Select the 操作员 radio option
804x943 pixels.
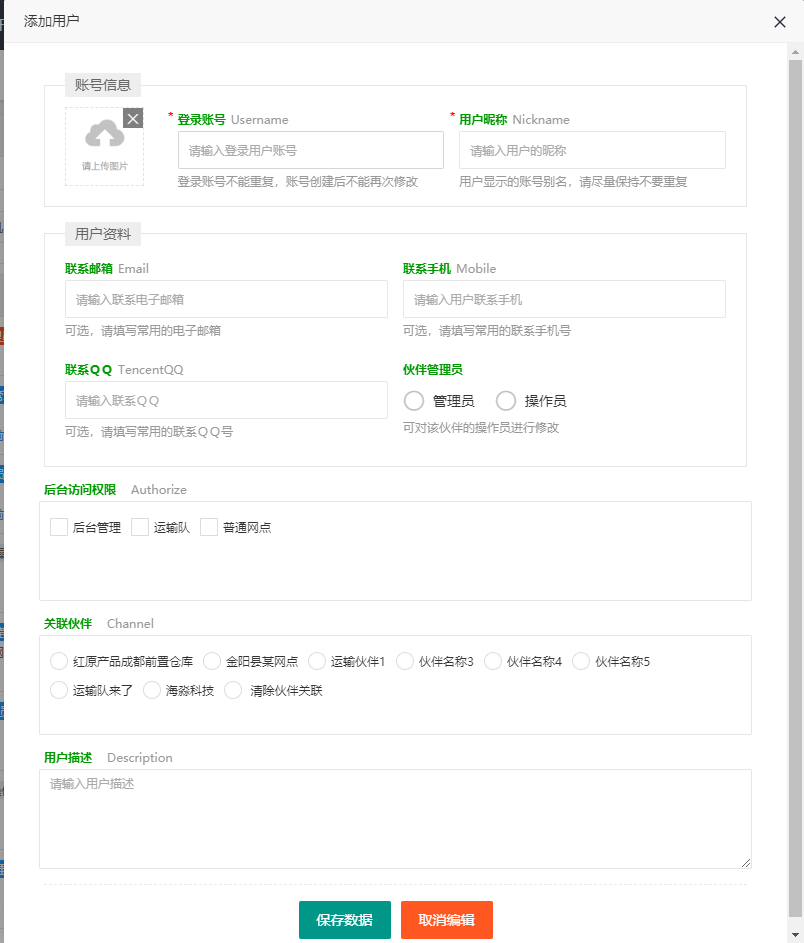506,401
